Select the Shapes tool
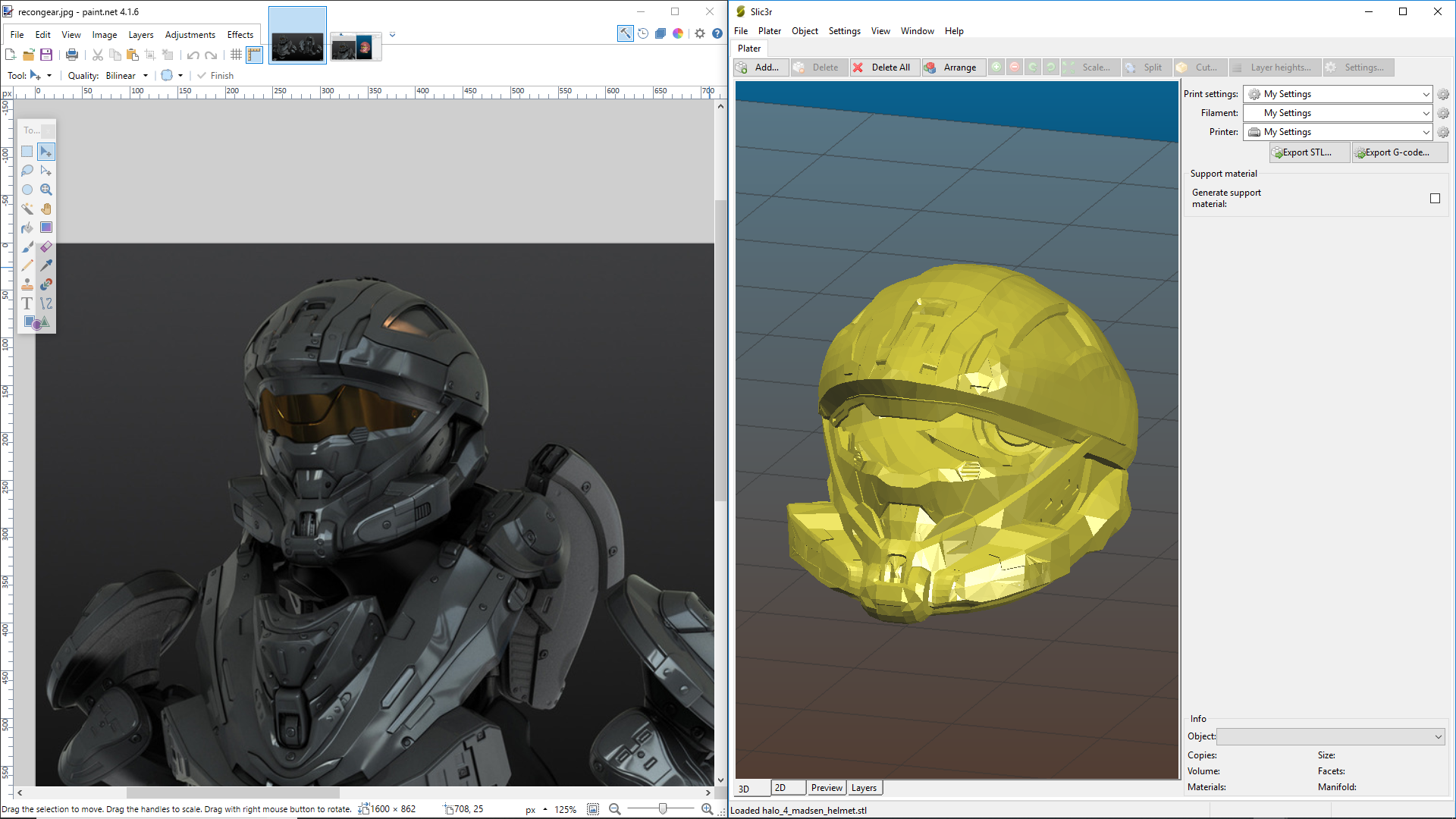 point(36,322)
